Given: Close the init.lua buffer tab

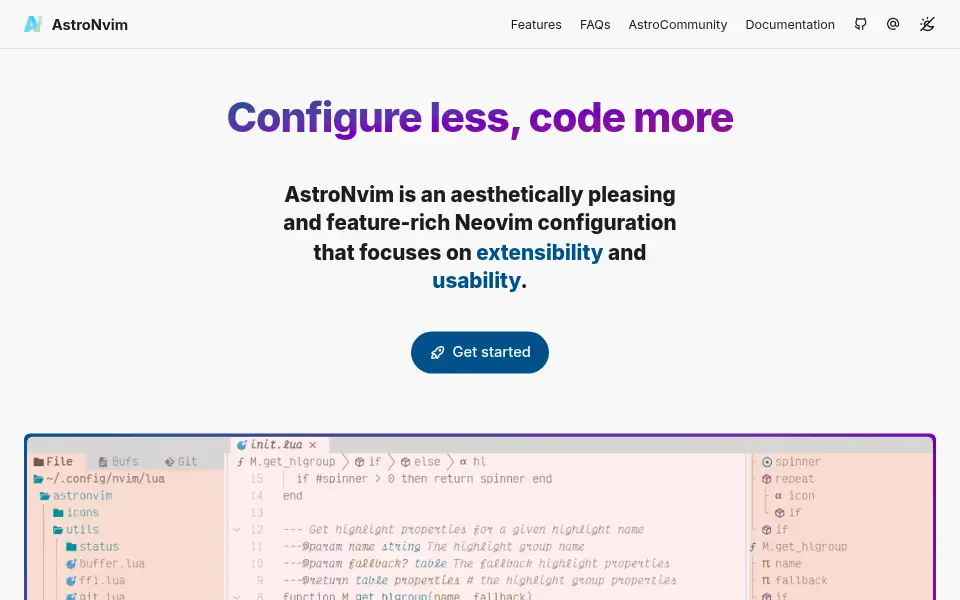Looking at the screenshot, I should pos(313,445).
